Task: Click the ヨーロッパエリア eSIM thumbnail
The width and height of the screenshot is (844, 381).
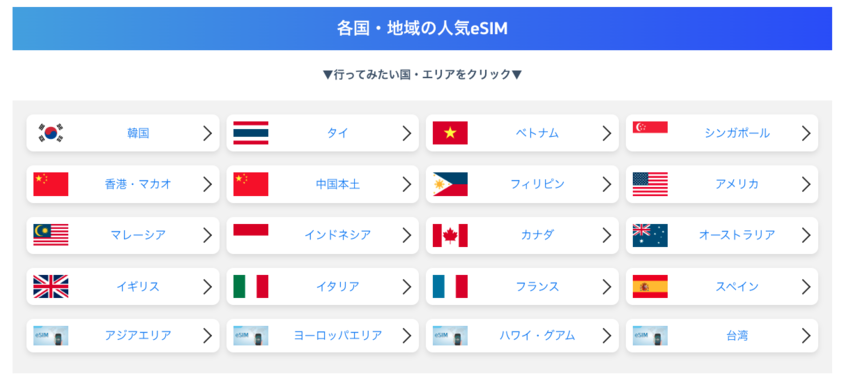Action: pos(250,336)
